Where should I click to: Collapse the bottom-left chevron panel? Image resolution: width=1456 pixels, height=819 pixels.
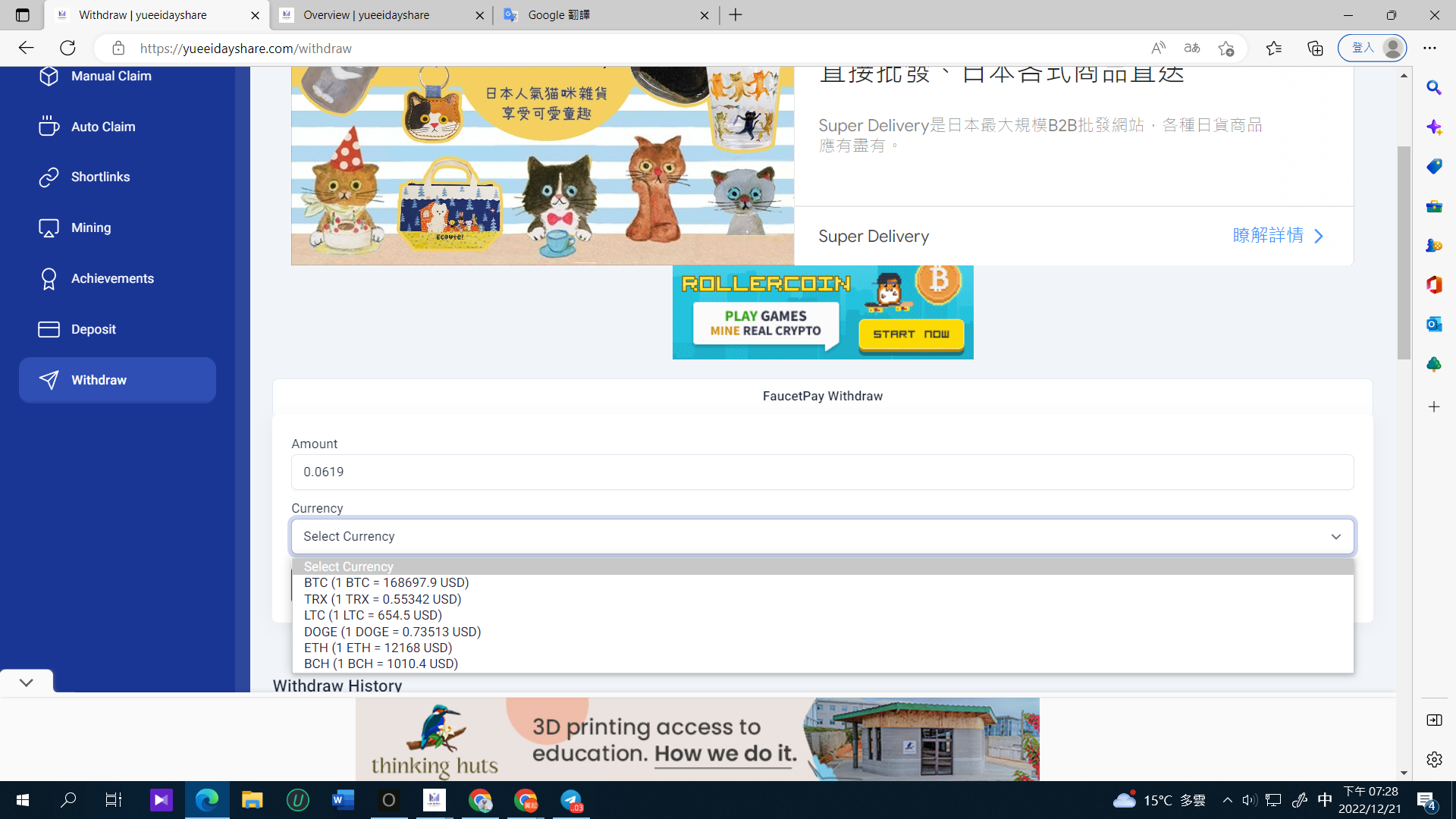click(27, 682)
